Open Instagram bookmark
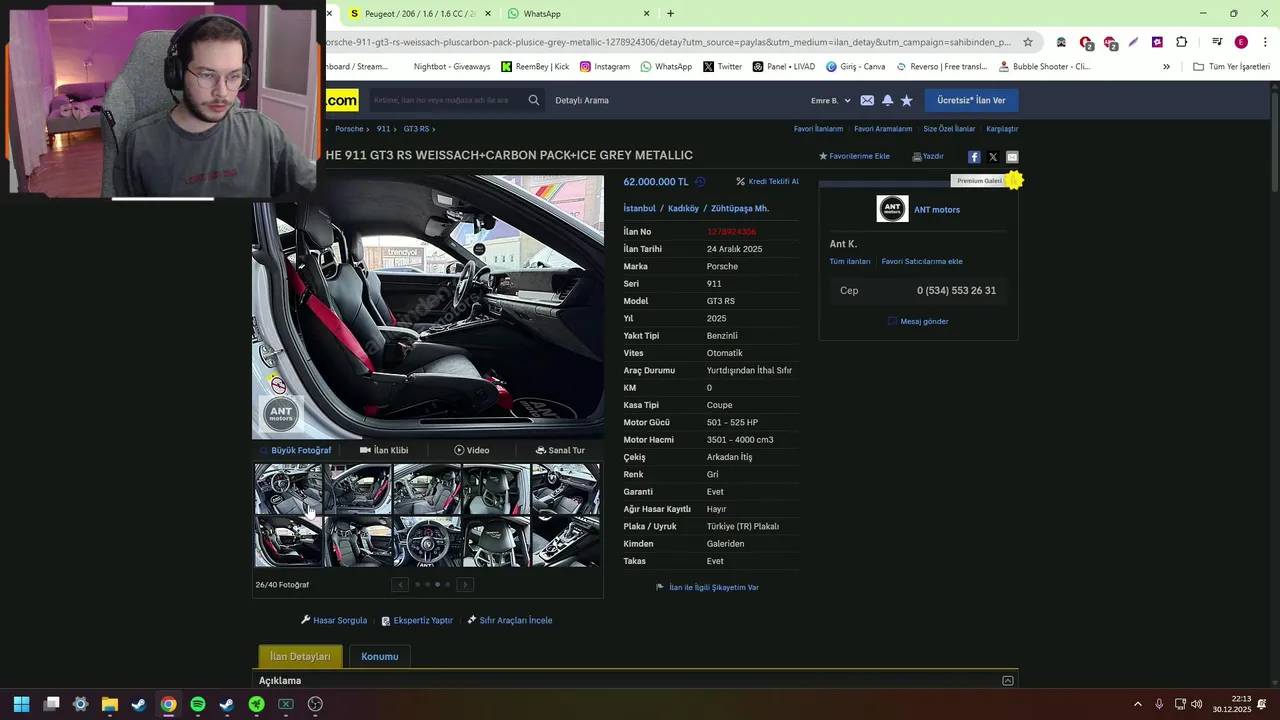1280x720 pixels. tap(604, 67)
